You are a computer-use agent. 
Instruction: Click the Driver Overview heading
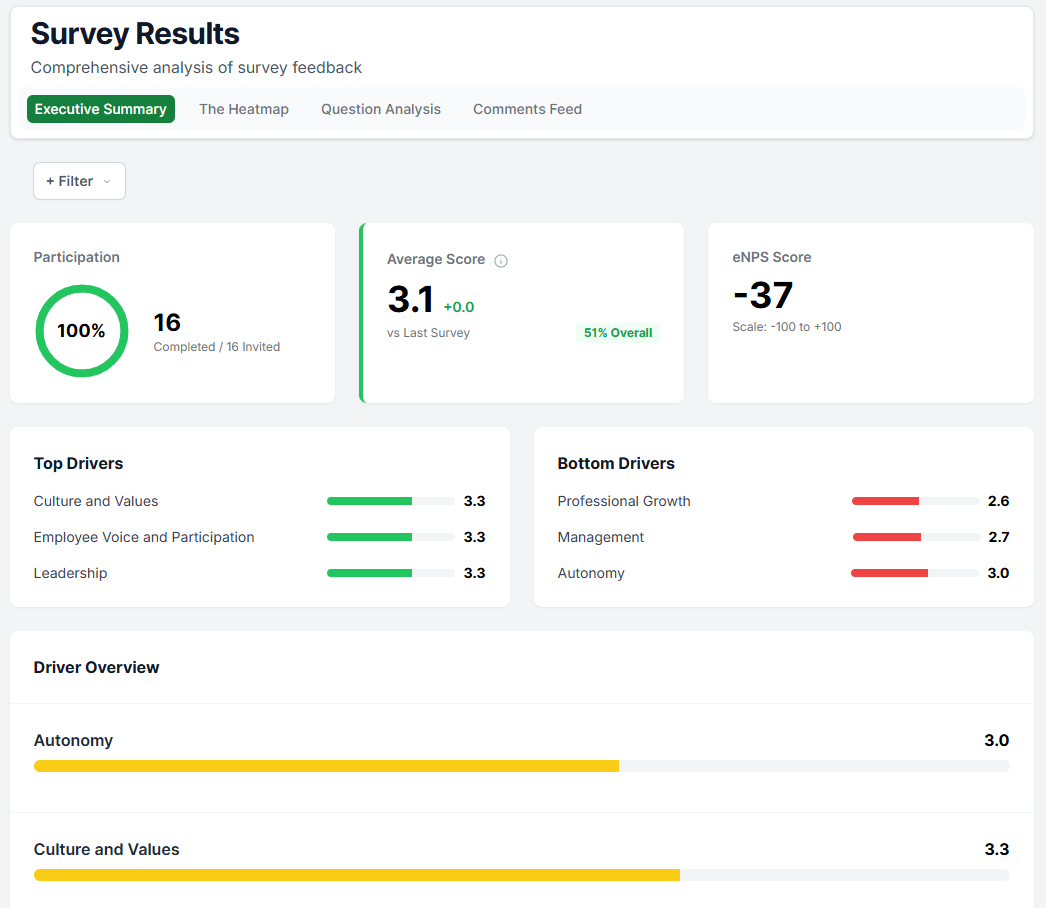97,668
